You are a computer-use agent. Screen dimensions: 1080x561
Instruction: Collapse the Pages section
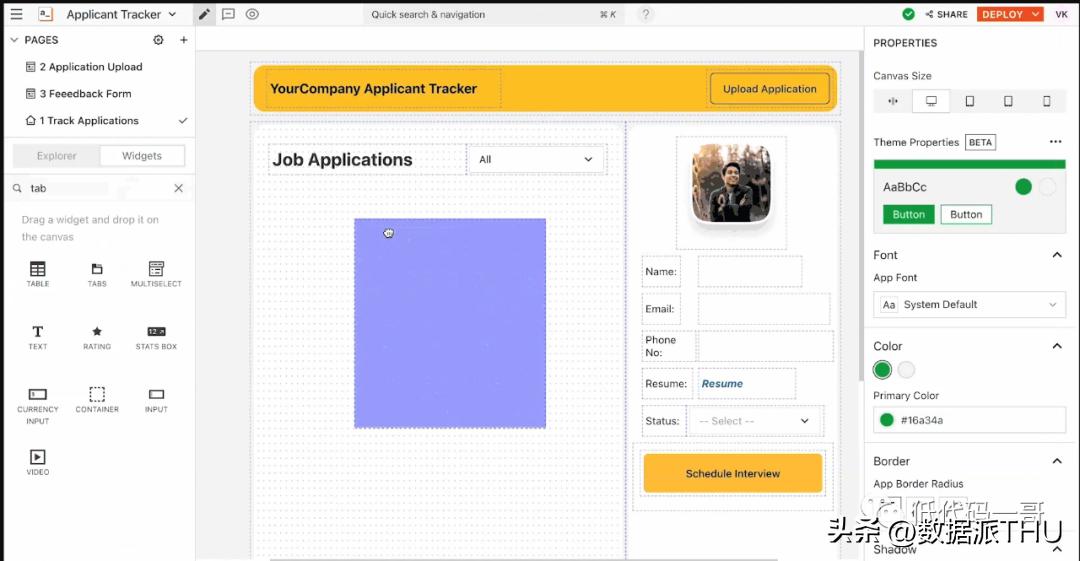pos(14,40)
